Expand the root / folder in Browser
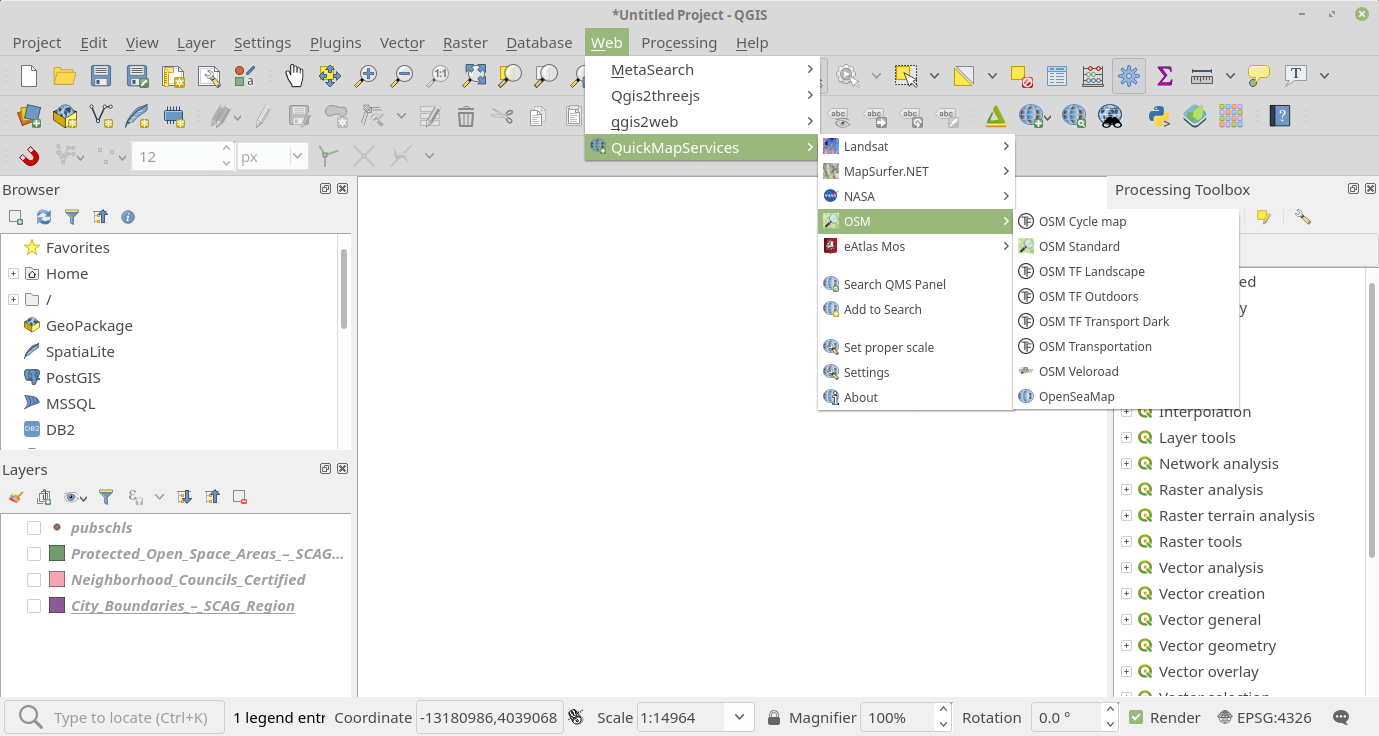 tap(13, 299)
